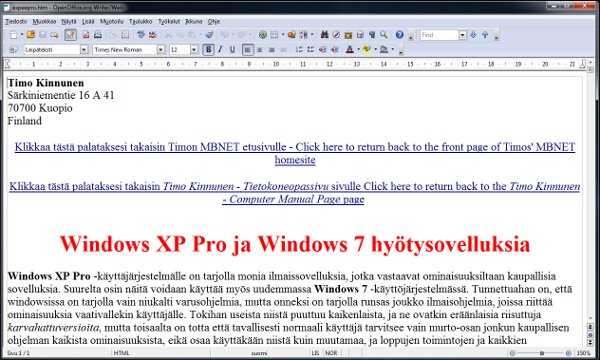The width and height of the screenshot is (600, 360).
Task: Click the New document icon
Action: 13,35
